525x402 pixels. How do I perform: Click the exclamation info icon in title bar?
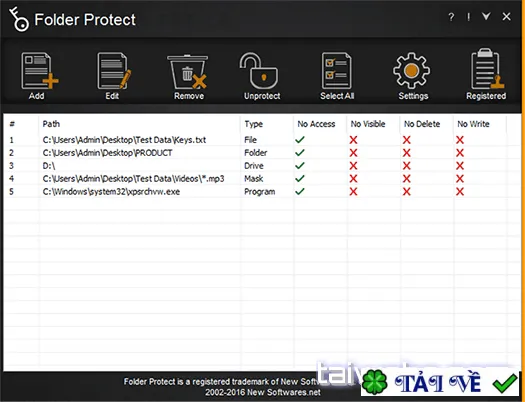[468, 17]
